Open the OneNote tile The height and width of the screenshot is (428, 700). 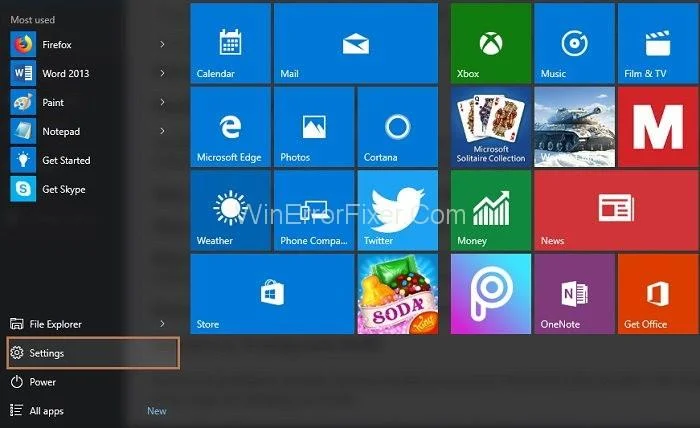tap(574, 294)
